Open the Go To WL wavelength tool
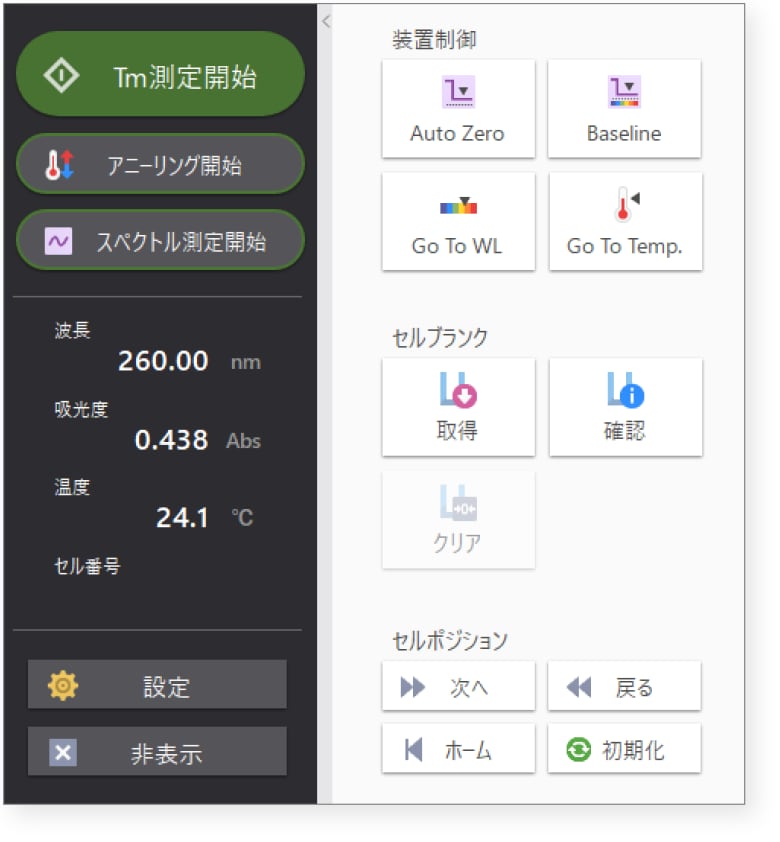The height and width of the screenshot is (842, 780). point(458,222)
